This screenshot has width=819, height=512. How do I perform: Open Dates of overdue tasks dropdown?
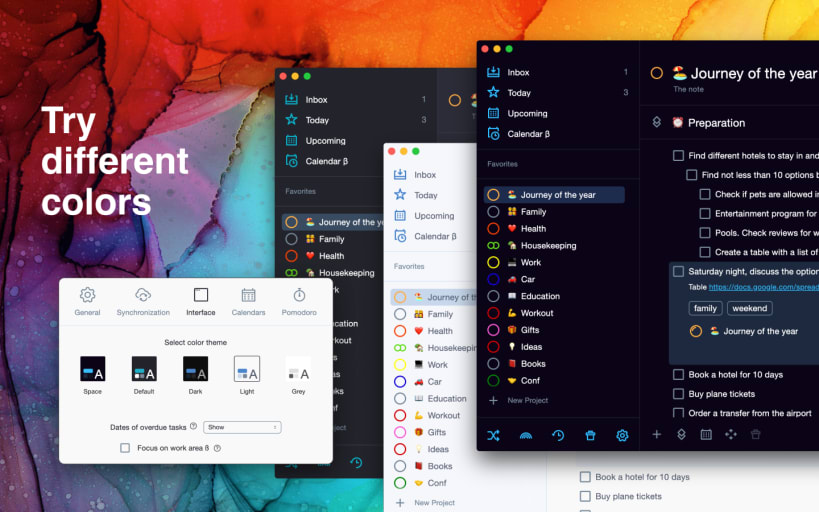(x=242, y=427)
